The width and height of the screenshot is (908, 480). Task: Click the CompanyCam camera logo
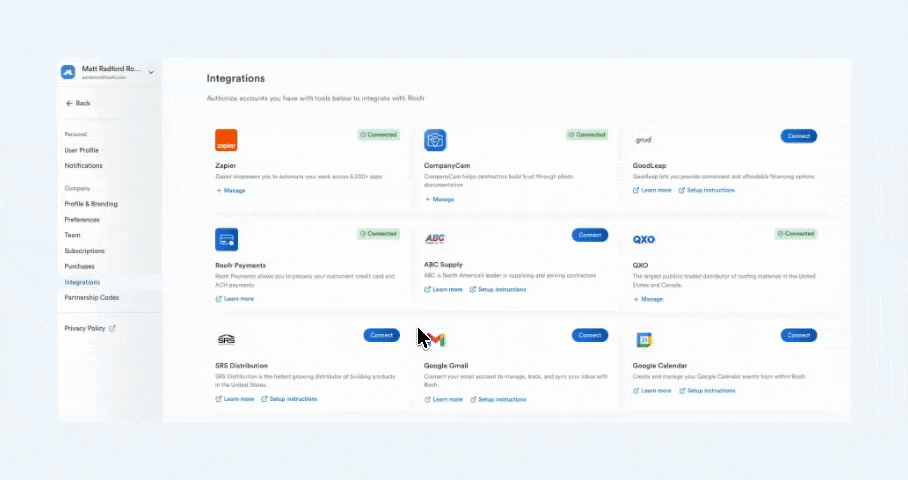(x=435, y=140)
